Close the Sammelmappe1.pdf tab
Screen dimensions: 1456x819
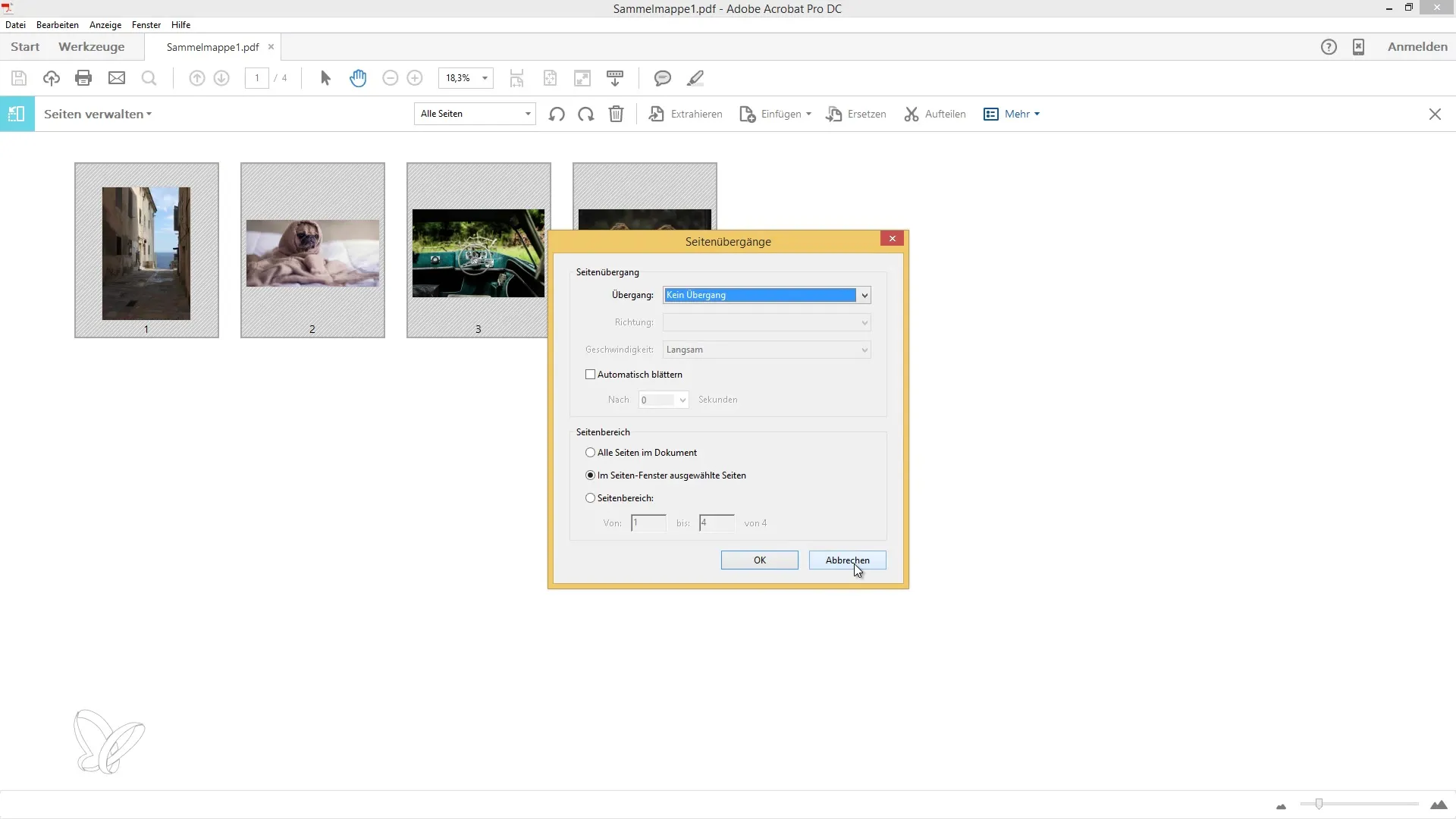[x=271, y=47]
